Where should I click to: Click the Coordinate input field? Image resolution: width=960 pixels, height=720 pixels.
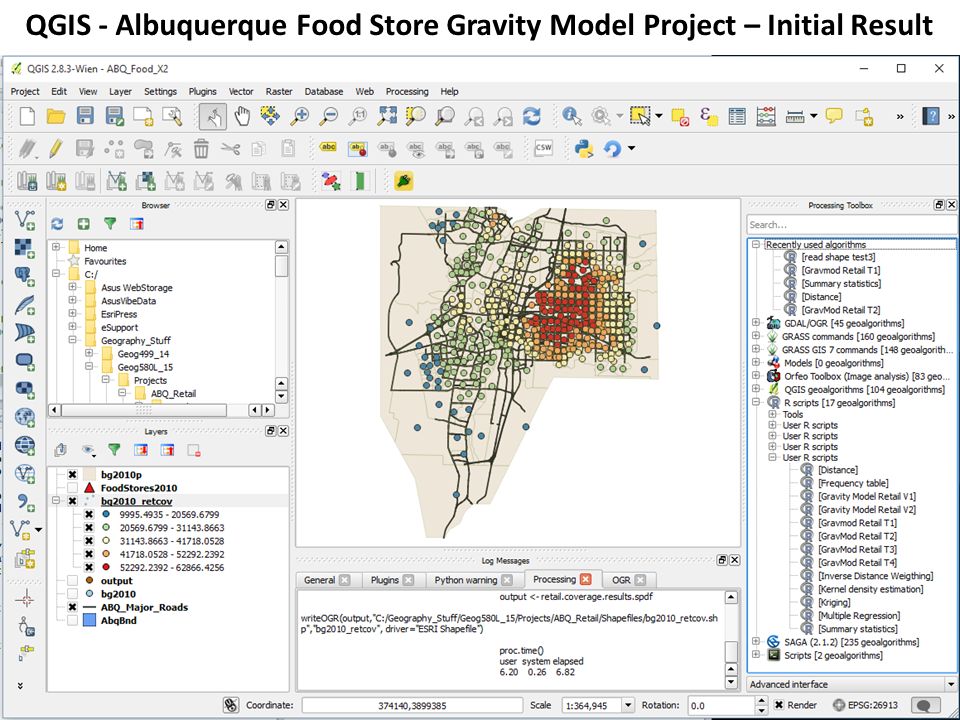(x=412, y=705)
